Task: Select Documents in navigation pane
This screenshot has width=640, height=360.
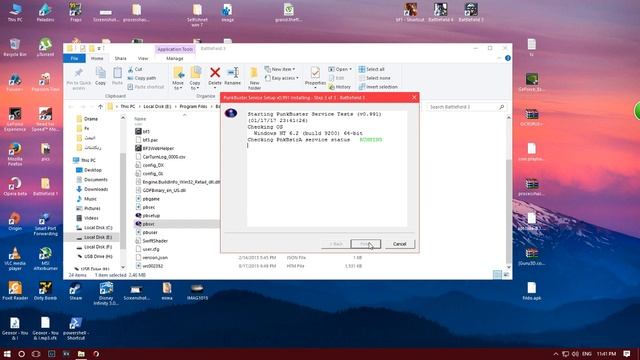Action: pyautogui.click(x=96, y=180)
